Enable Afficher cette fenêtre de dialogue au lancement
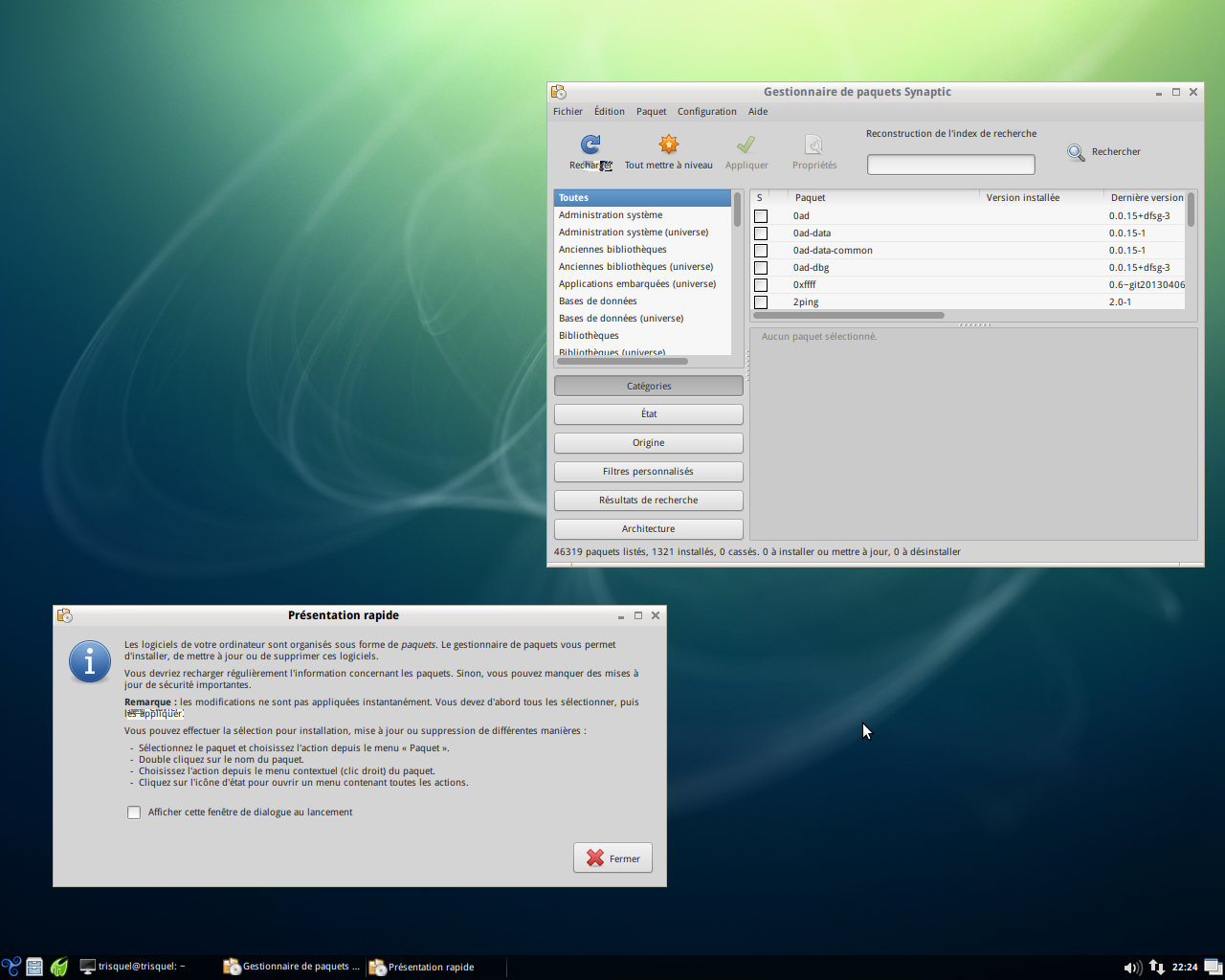Viewport: 1225px width, 980px height. click(134, 813)
